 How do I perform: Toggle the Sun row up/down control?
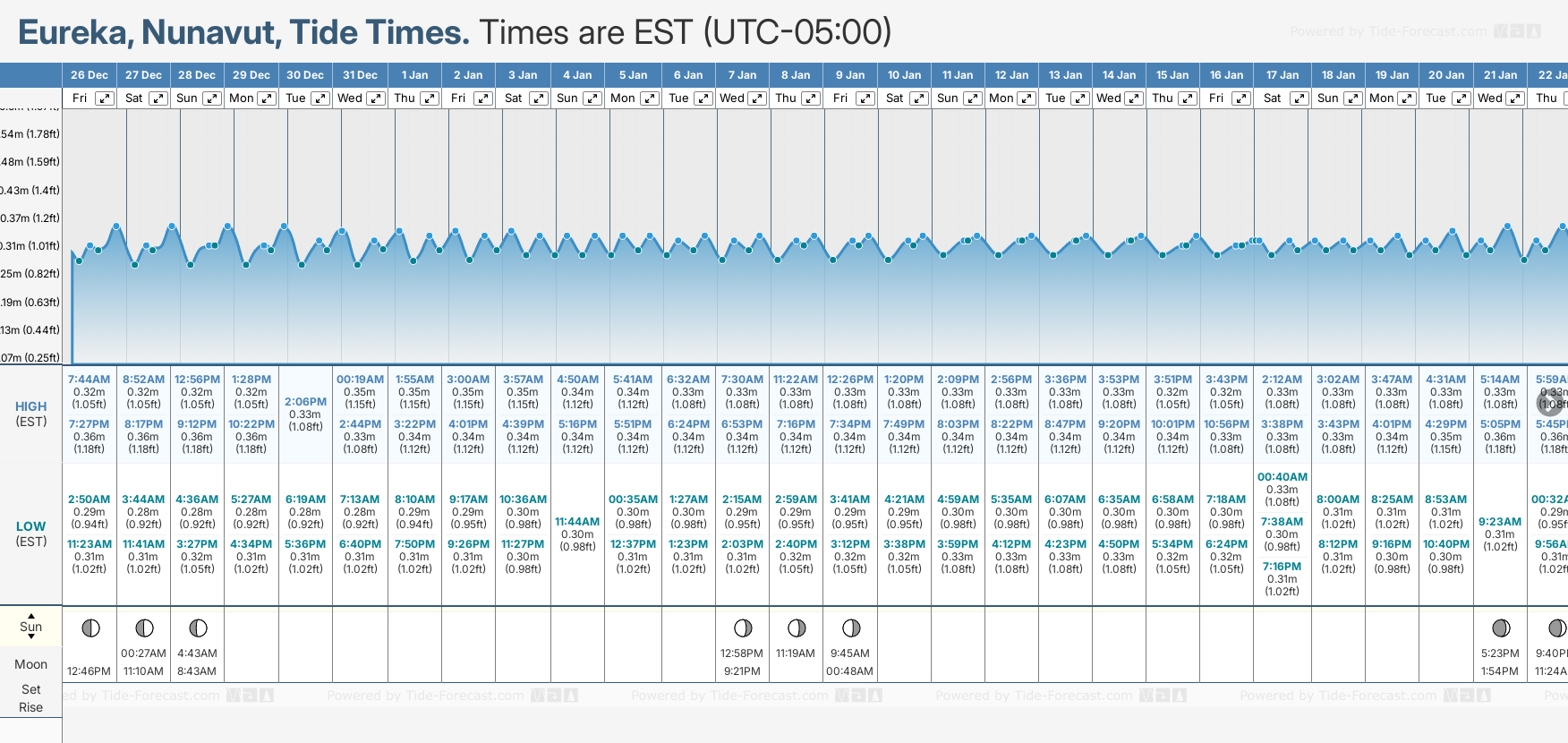pyautogui.click(x=31, y=627)
